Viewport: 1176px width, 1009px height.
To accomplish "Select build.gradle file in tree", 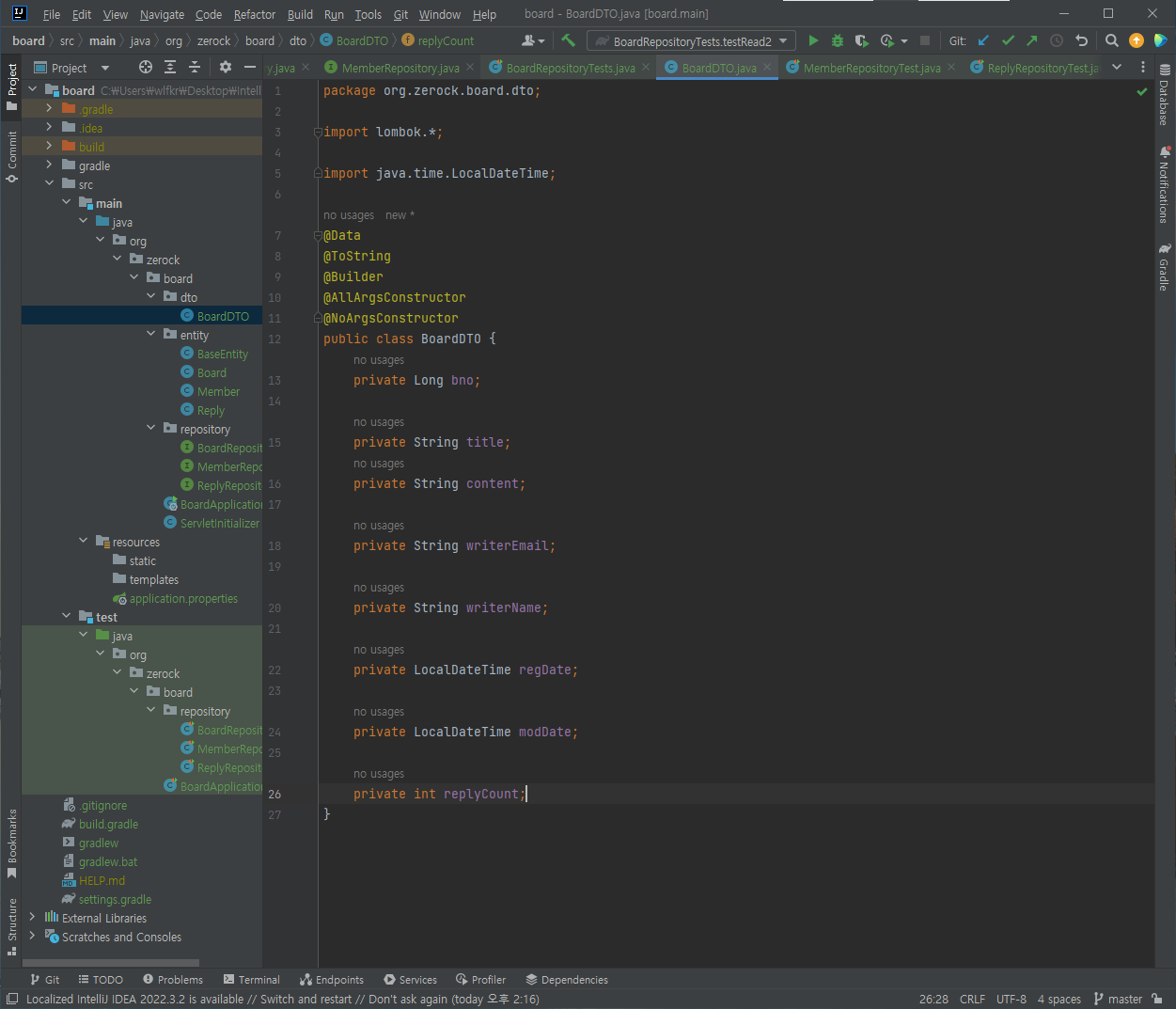I will point(108,824).
